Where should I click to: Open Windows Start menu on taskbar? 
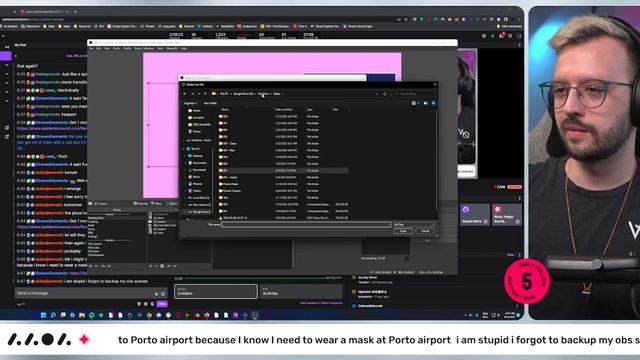[43, 315]
